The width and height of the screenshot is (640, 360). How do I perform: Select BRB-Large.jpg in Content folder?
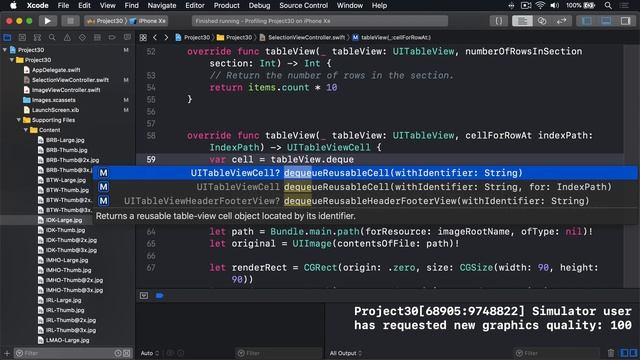coord(65,140)
